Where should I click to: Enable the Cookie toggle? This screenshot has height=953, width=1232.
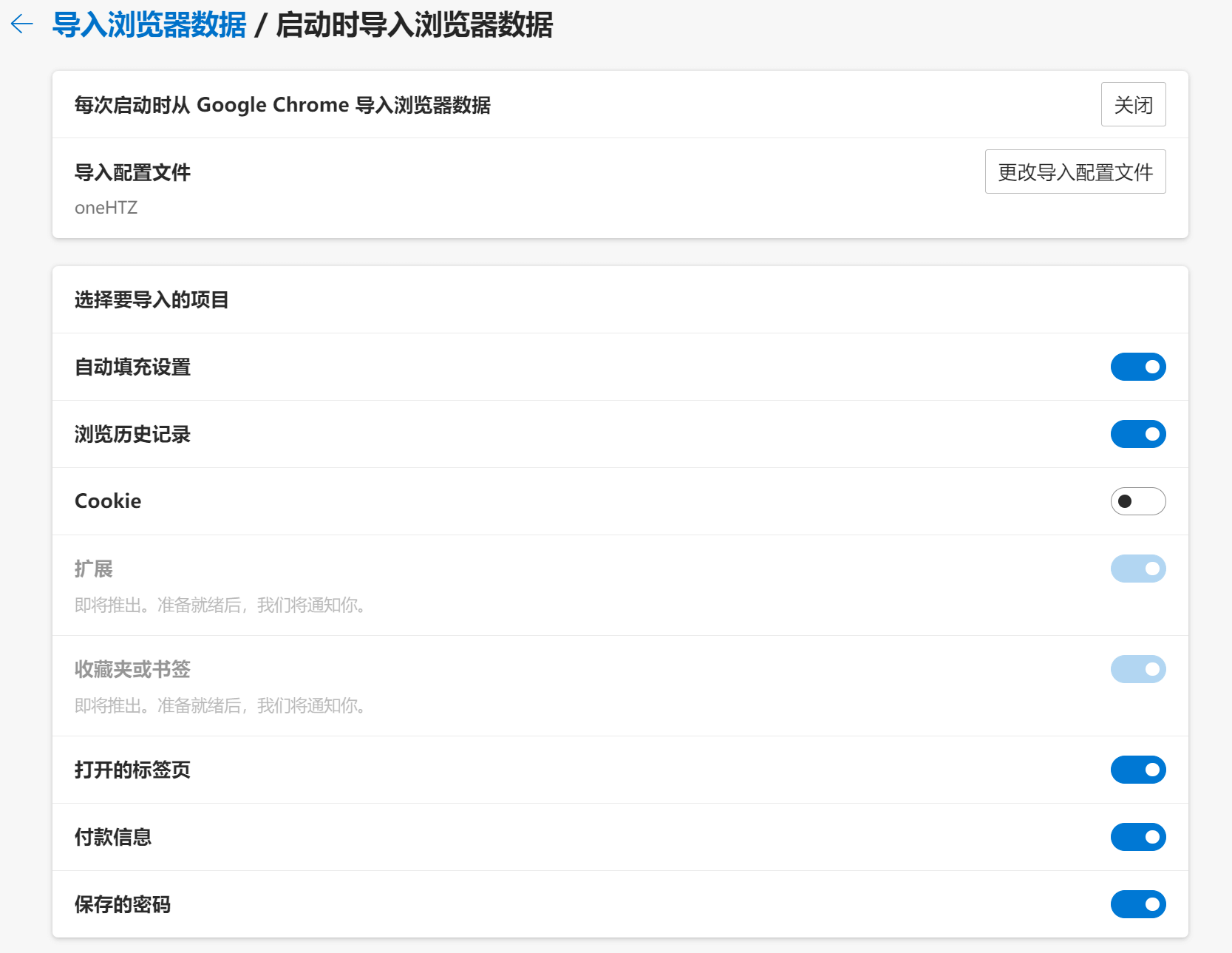pyautogui.click(x=1138, y=501)
